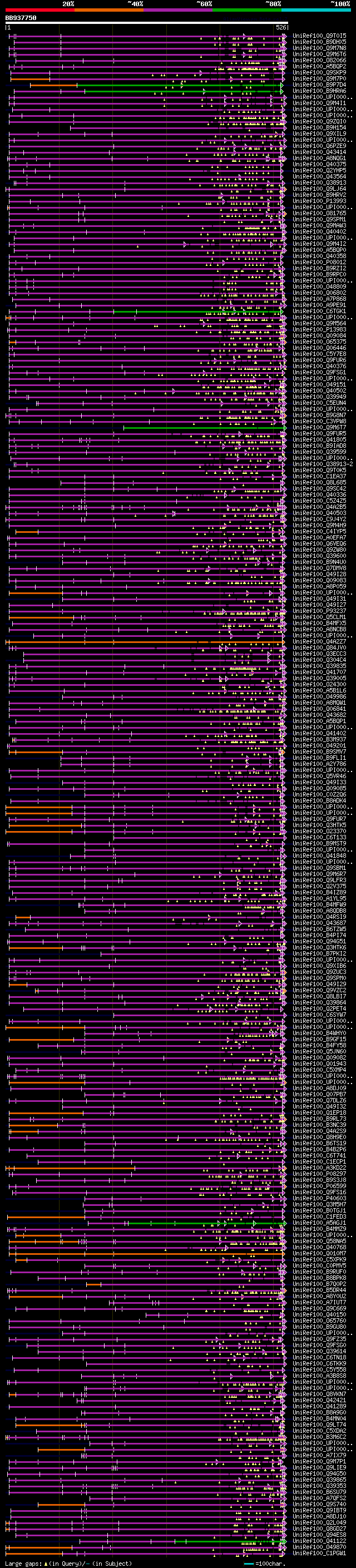Select the UniRef100_Q5CLM1 label
This screenshot has height=1568, width=356.
tap(319, 617)
